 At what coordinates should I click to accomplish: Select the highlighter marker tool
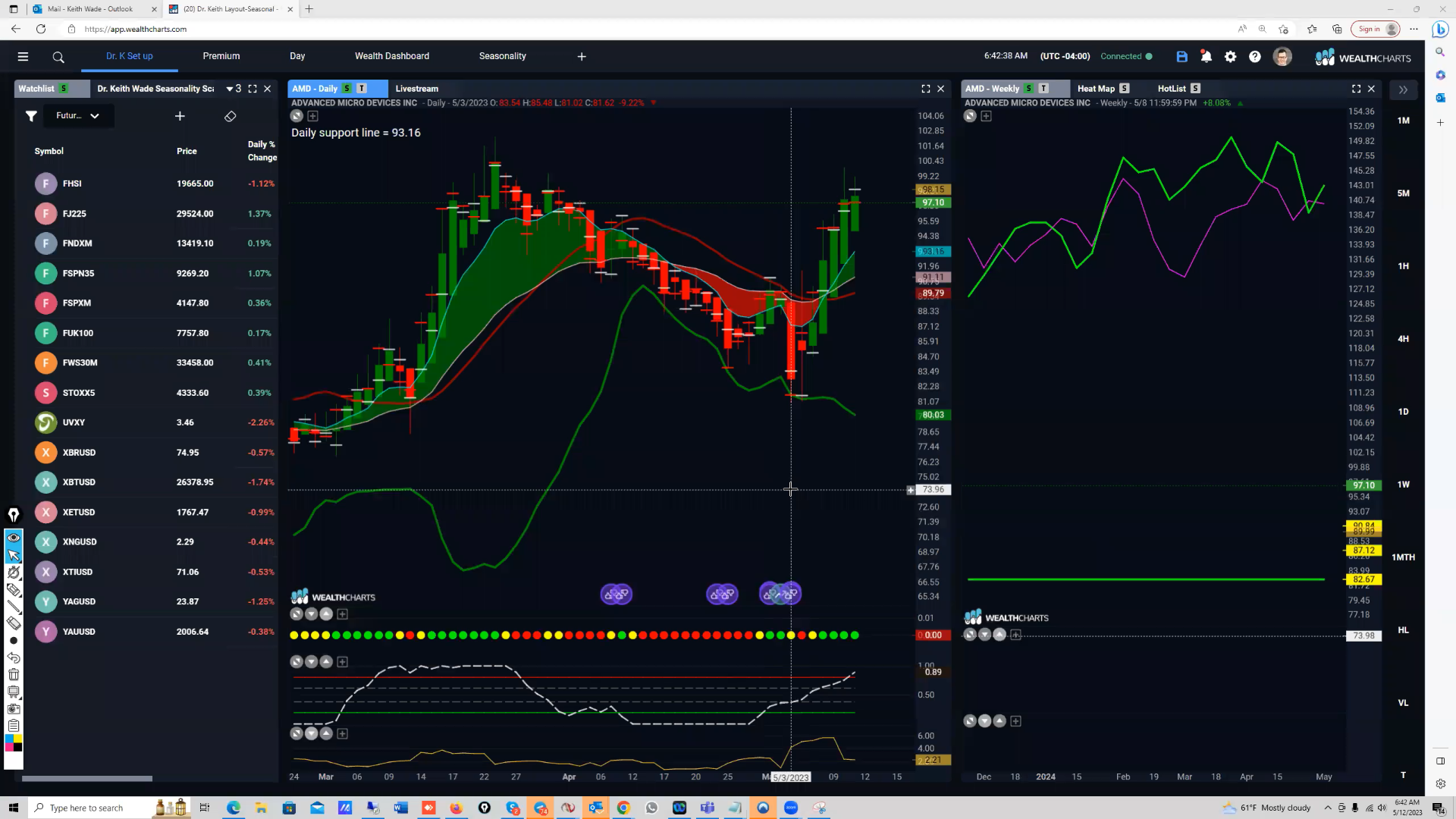click(14, 589)
